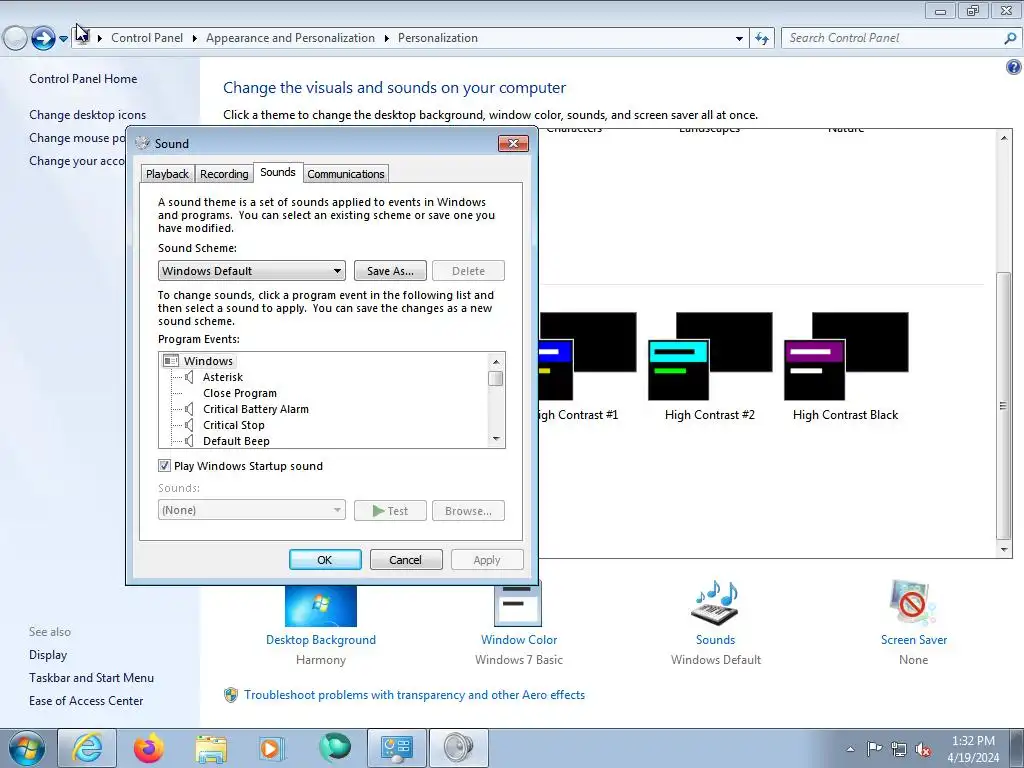Open the Screen Saver icon
The height and width of the screenshot is (768, 1024).
click(x=913, y=603)
